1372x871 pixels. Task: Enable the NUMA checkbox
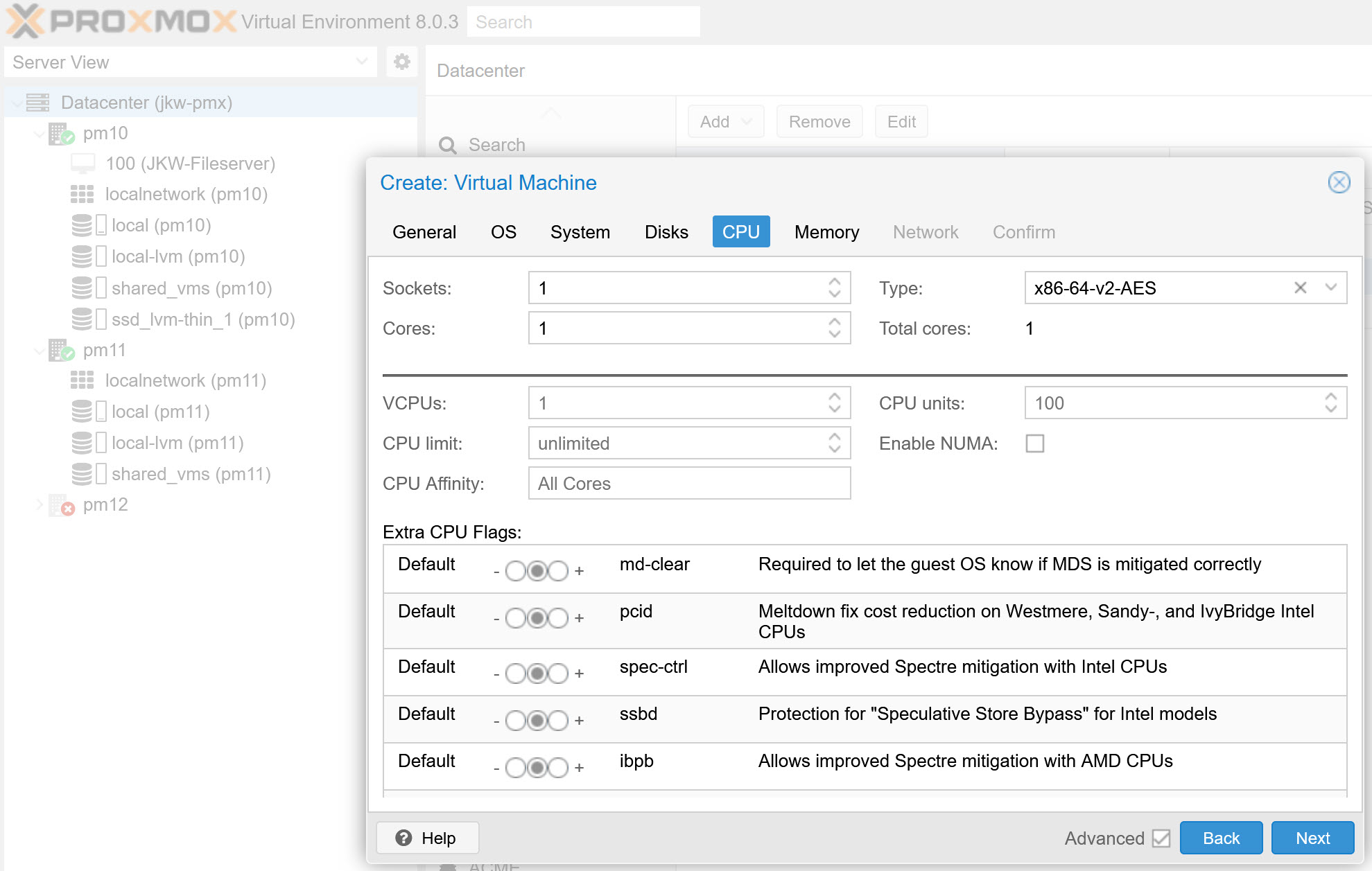1034,443
